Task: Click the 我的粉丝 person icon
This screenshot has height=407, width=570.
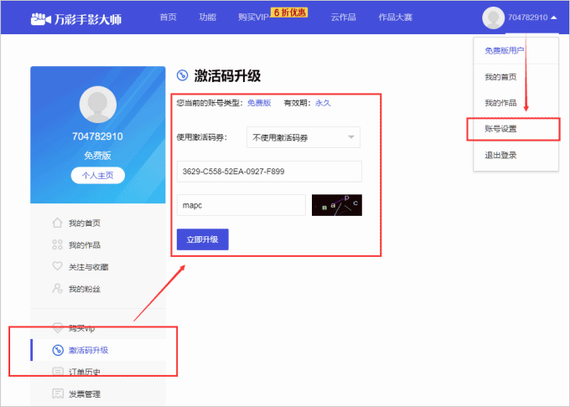Action: pyautogui.click(x=57, y=289)
